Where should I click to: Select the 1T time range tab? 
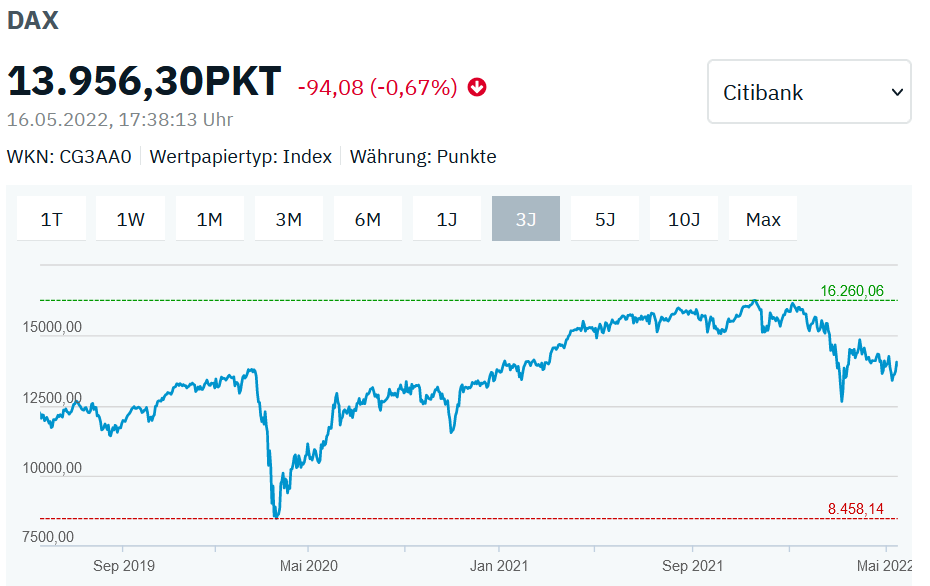point(52,219)
